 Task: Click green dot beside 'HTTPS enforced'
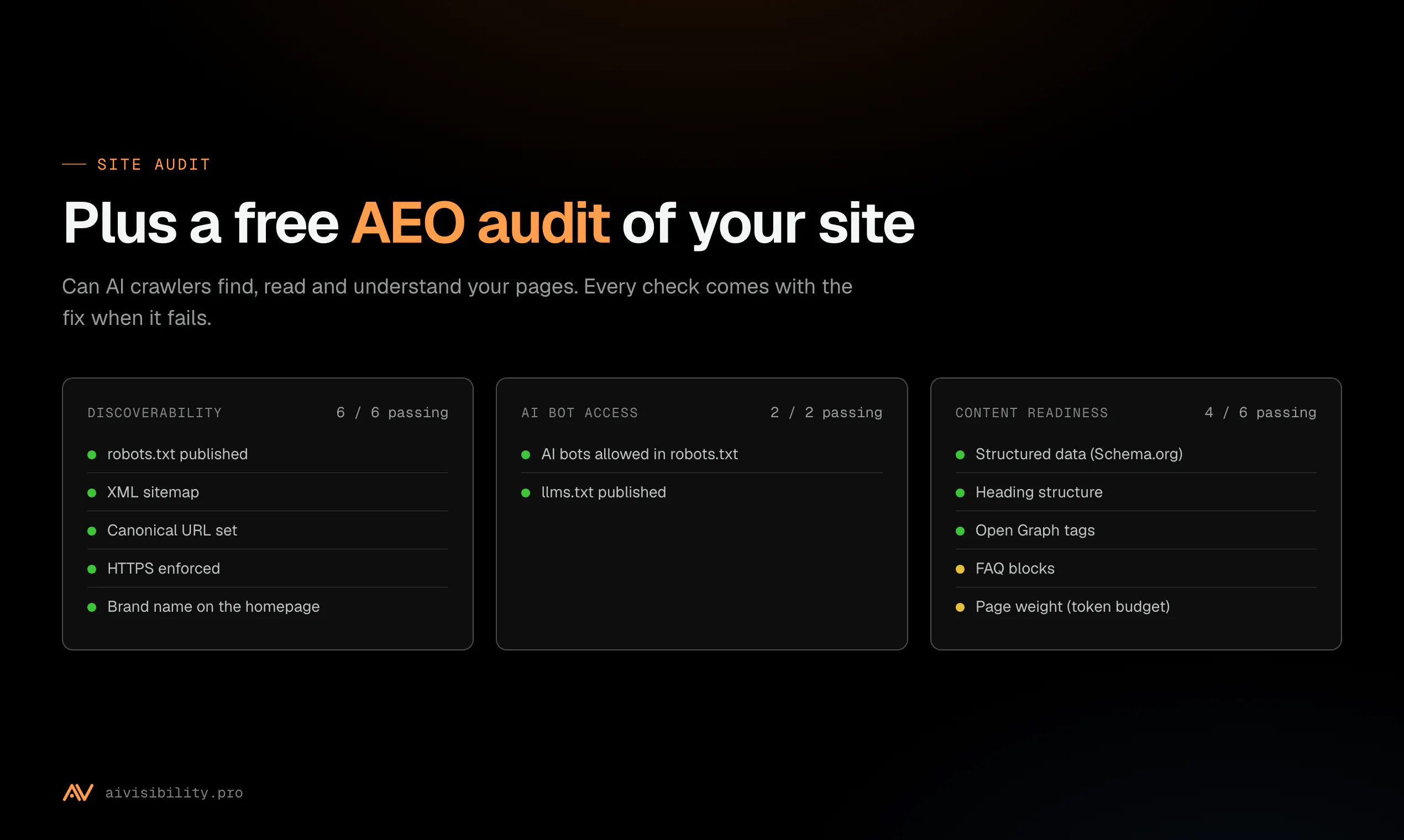(92, 569)
